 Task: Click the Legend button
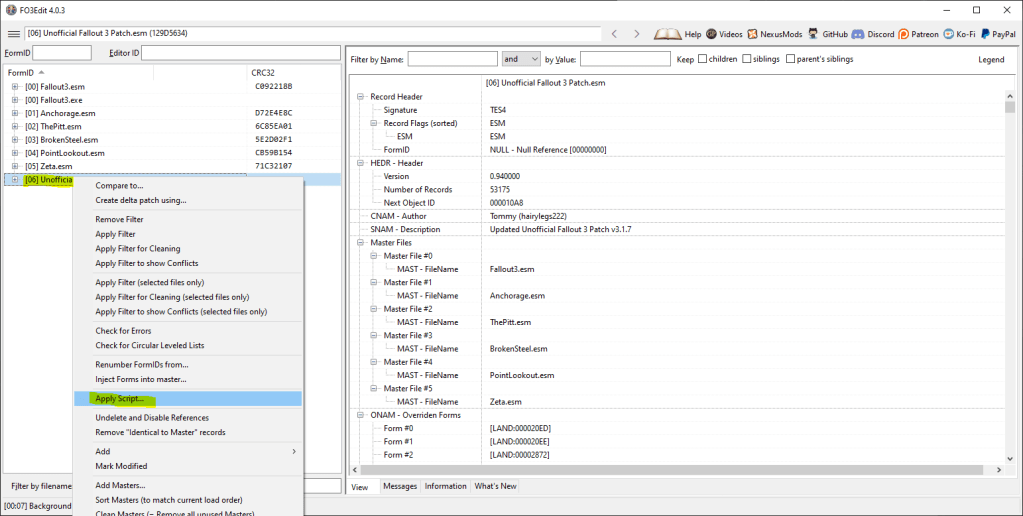pos(990,59)
